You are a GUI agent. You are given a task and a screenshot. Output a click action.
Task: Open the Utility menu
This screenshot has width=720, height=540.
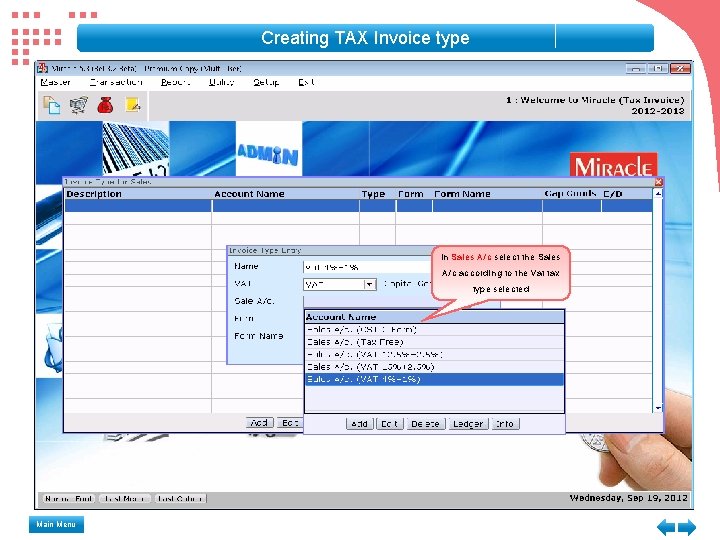(x=221, y=82)
